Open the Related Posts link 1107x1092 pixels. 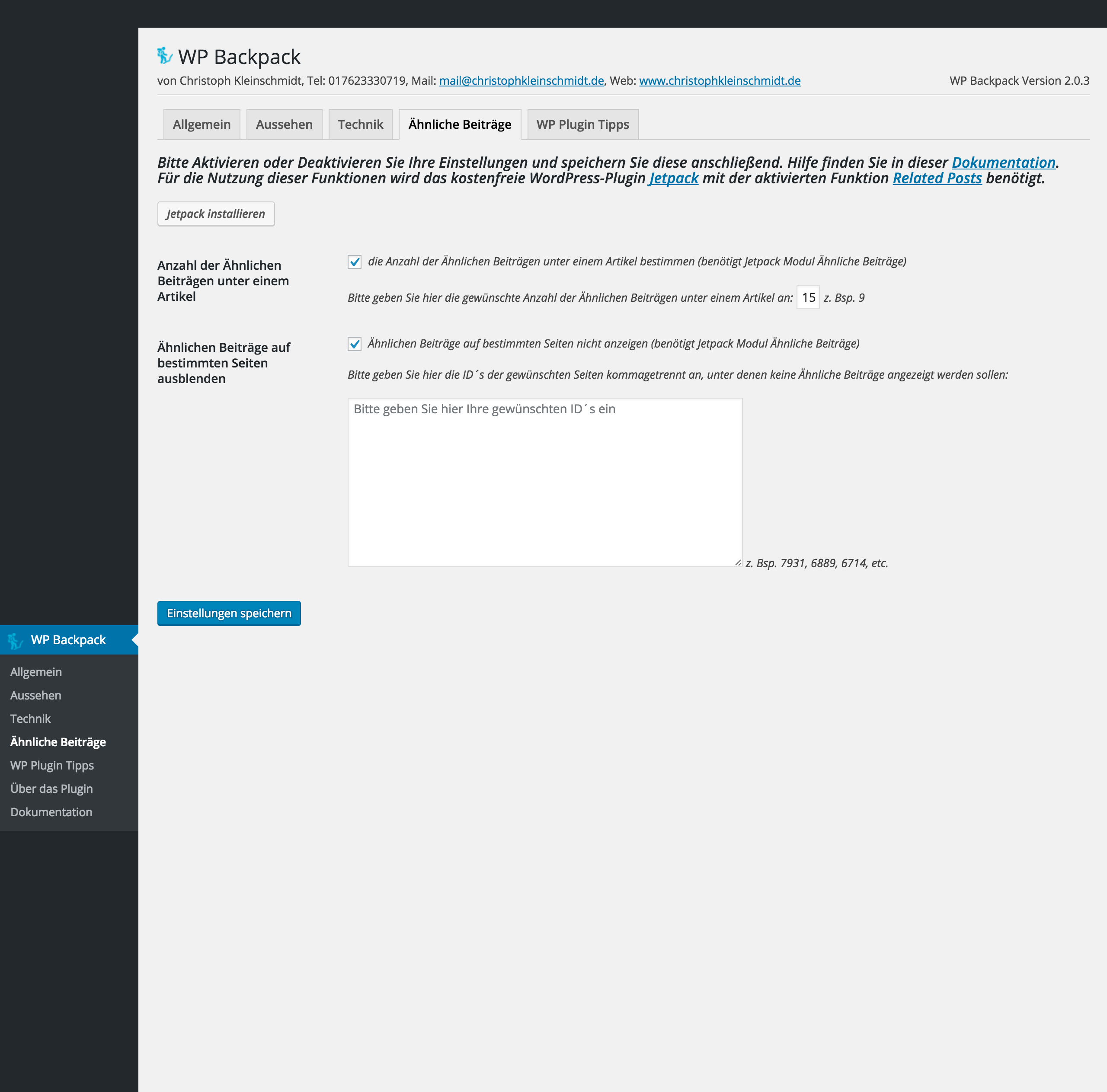(937, 178)
